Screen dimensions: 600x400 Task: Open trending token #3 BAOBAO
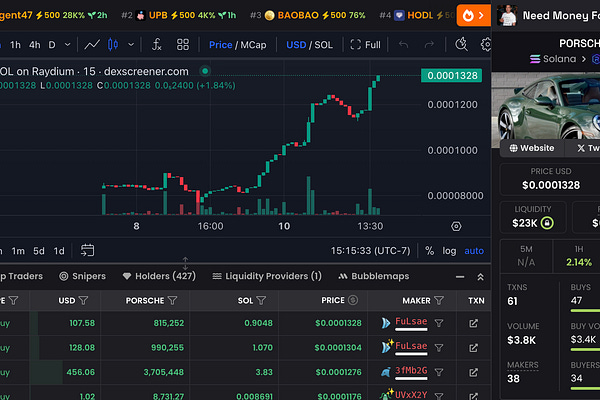[308, 15]
